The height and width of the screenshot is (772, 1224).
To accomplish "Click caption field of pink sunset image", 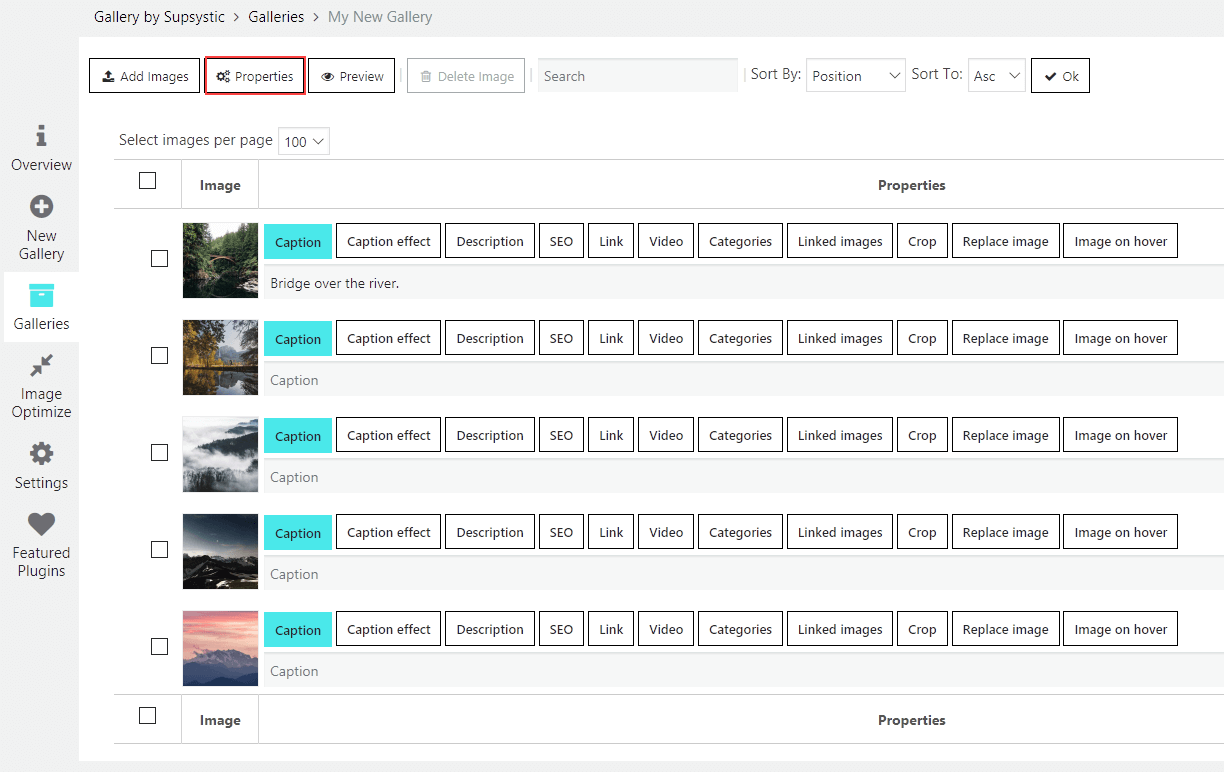I will [x=743, y=671].
